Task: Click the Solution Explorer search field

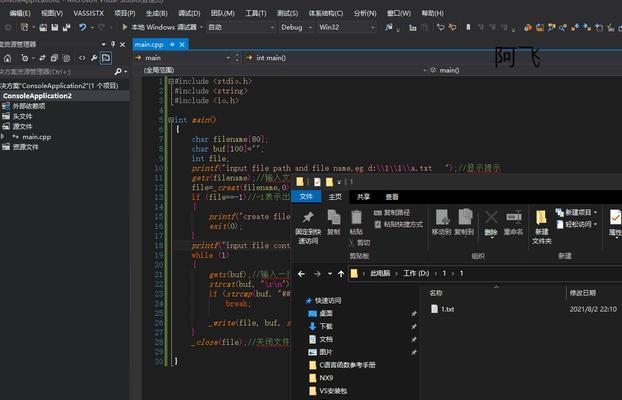Action: [x=56, y=72]
